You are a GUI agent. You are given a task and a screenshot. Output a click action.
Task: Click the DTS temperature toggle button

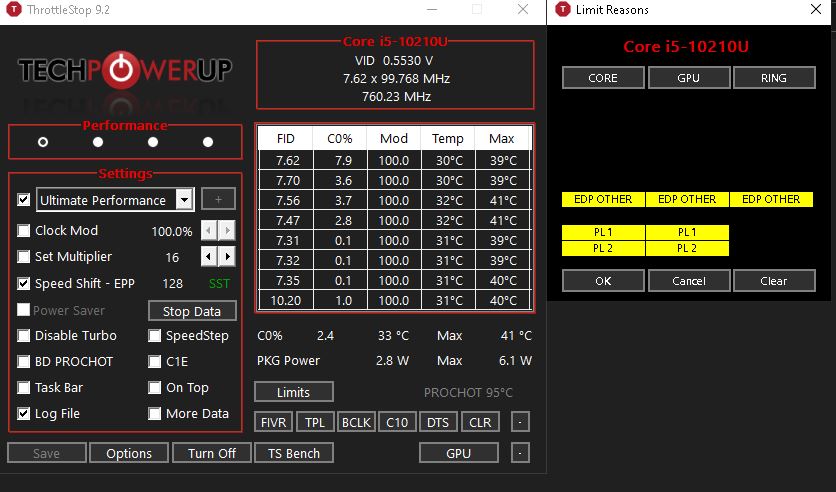tap(438, 422)
